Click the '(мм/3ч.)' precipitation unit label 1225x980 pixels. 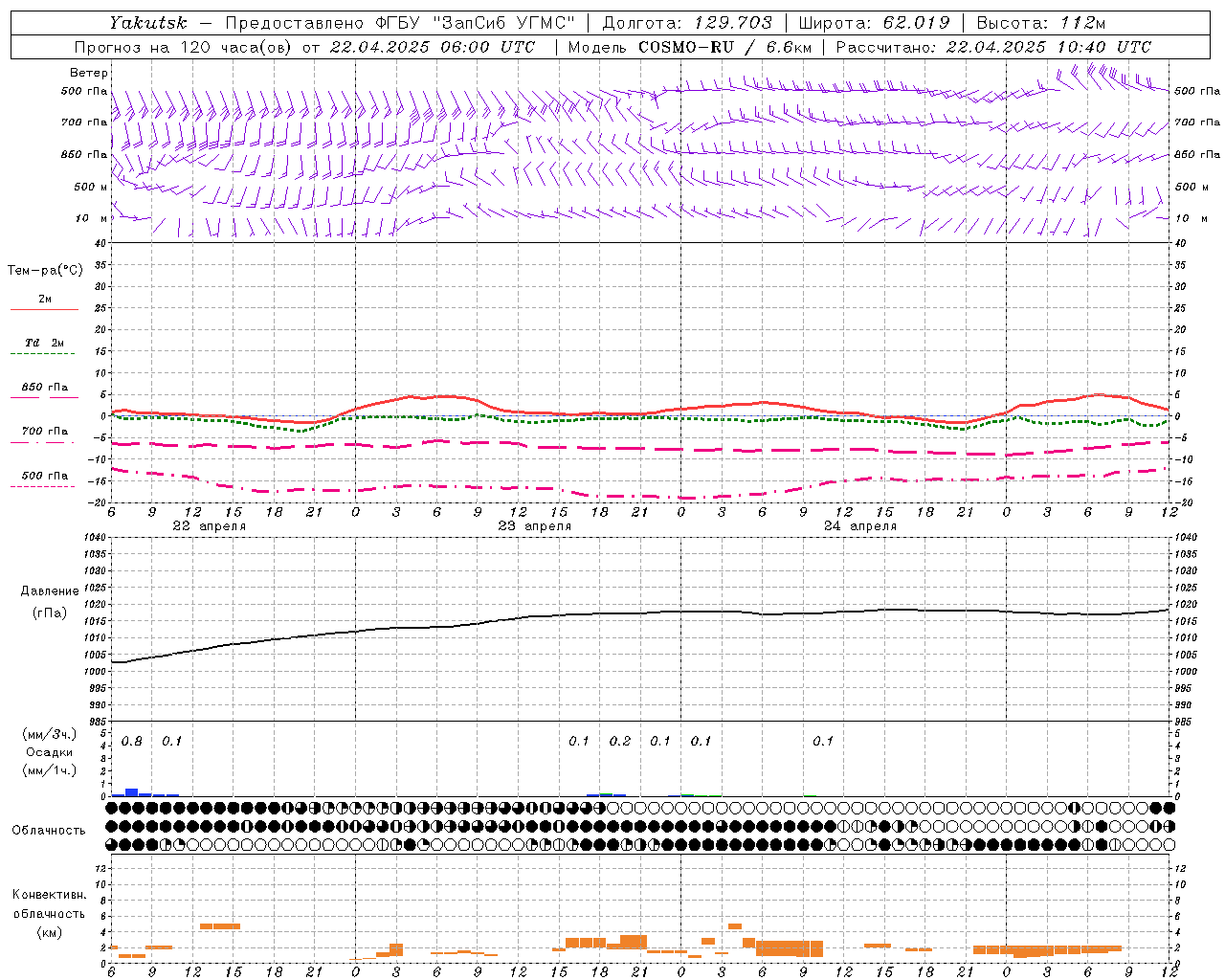point(50,734)
